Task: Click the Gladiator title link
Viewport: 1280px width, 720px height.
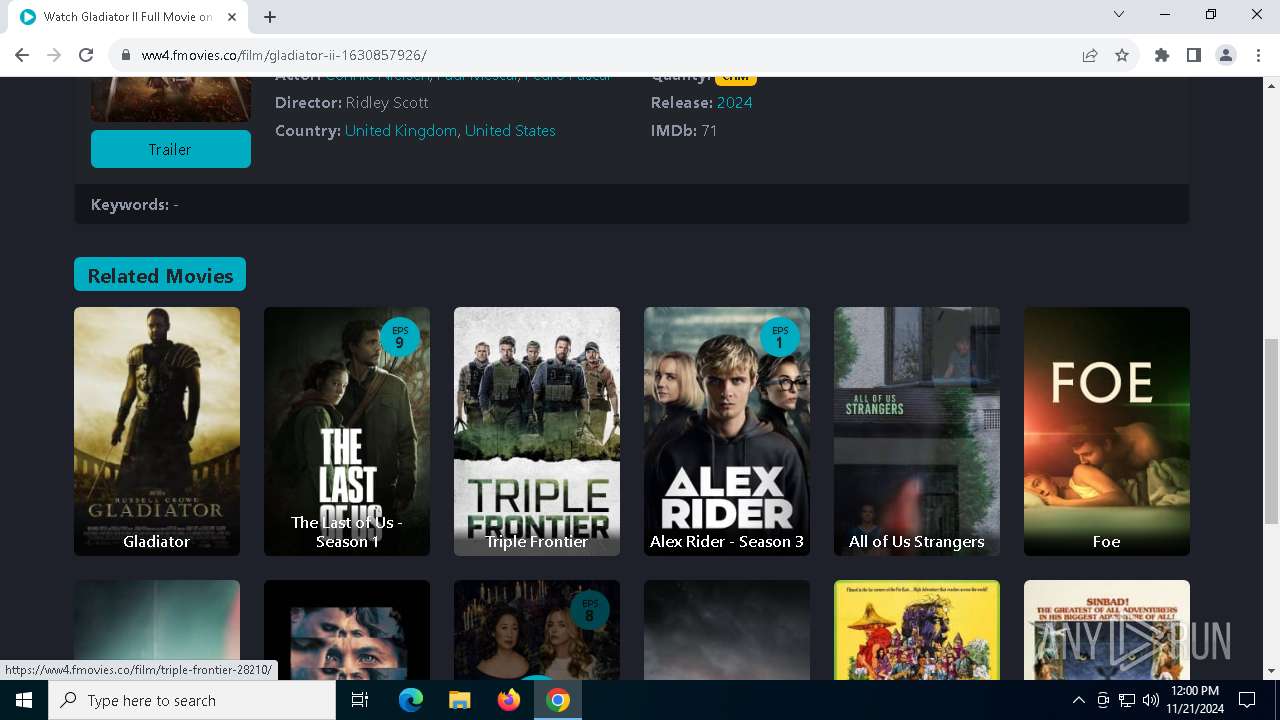Action: [x=156, y=541]
